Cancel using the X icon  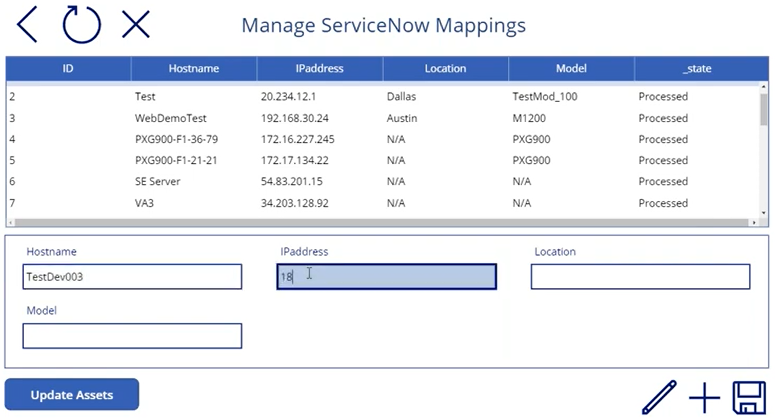(x=136, y=25)
